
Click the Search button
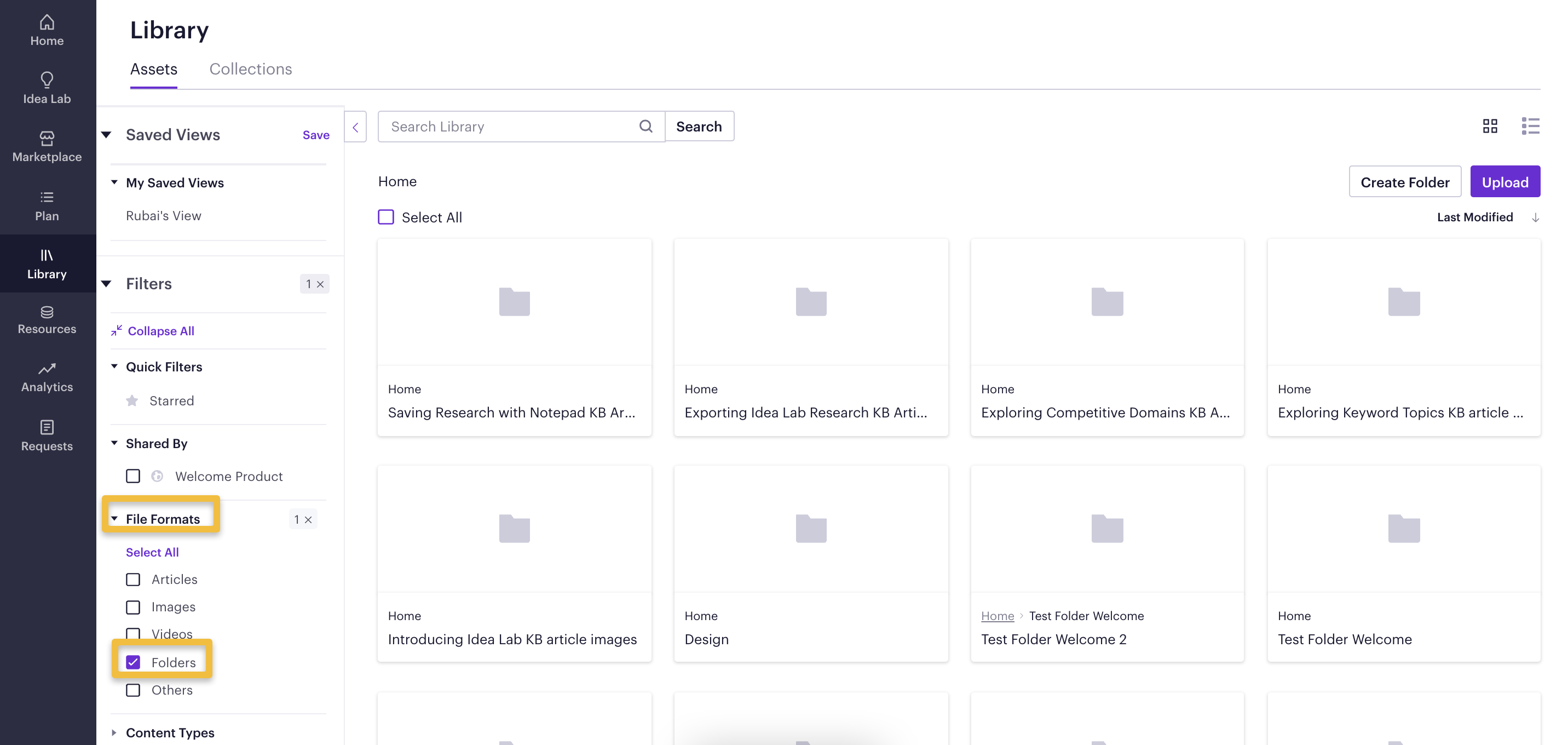[699, 126]
